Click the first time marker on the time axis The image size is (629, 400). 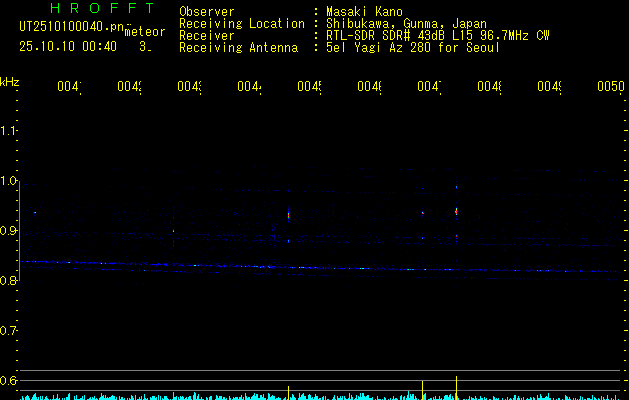(x=68, y=88)
